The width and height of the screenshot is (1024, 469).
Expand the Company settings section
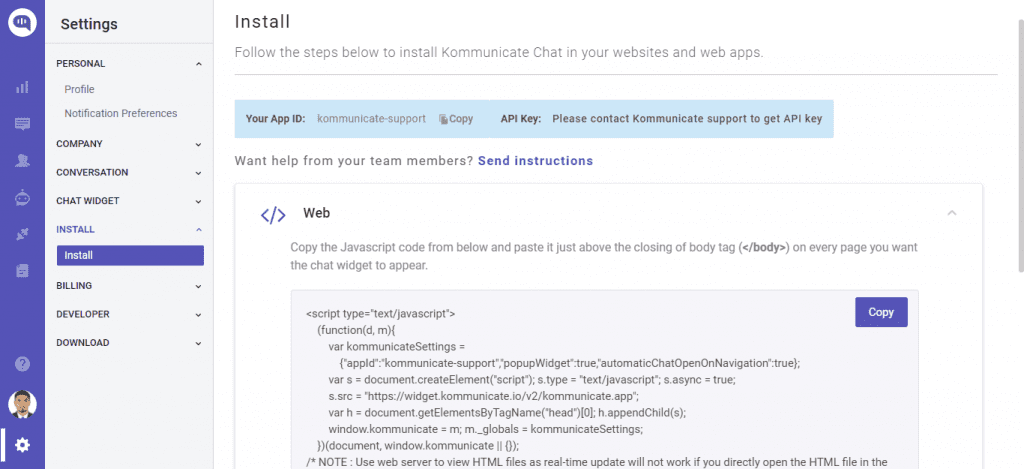pyautogui.click(x=198, y=144)
